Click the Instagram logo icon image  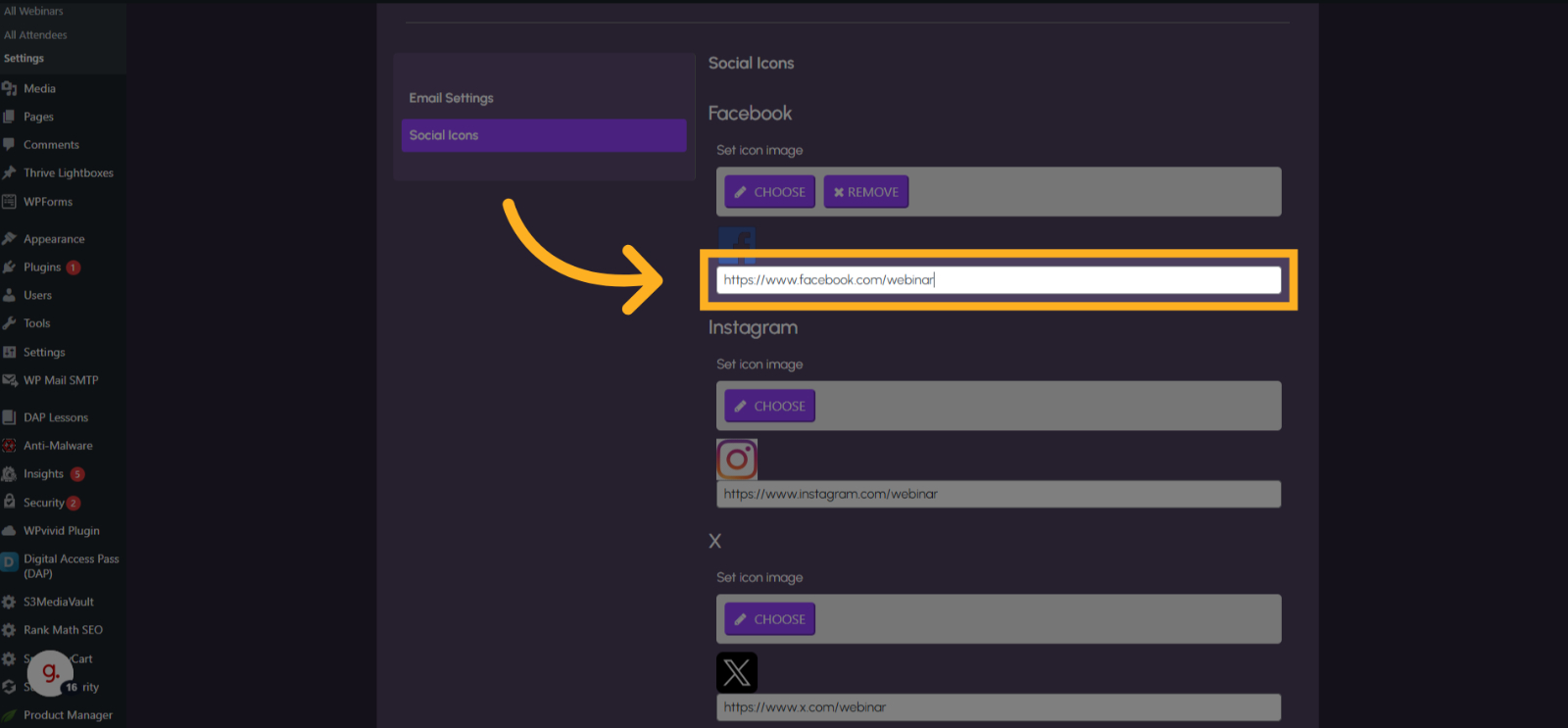(x=737, y=459)
